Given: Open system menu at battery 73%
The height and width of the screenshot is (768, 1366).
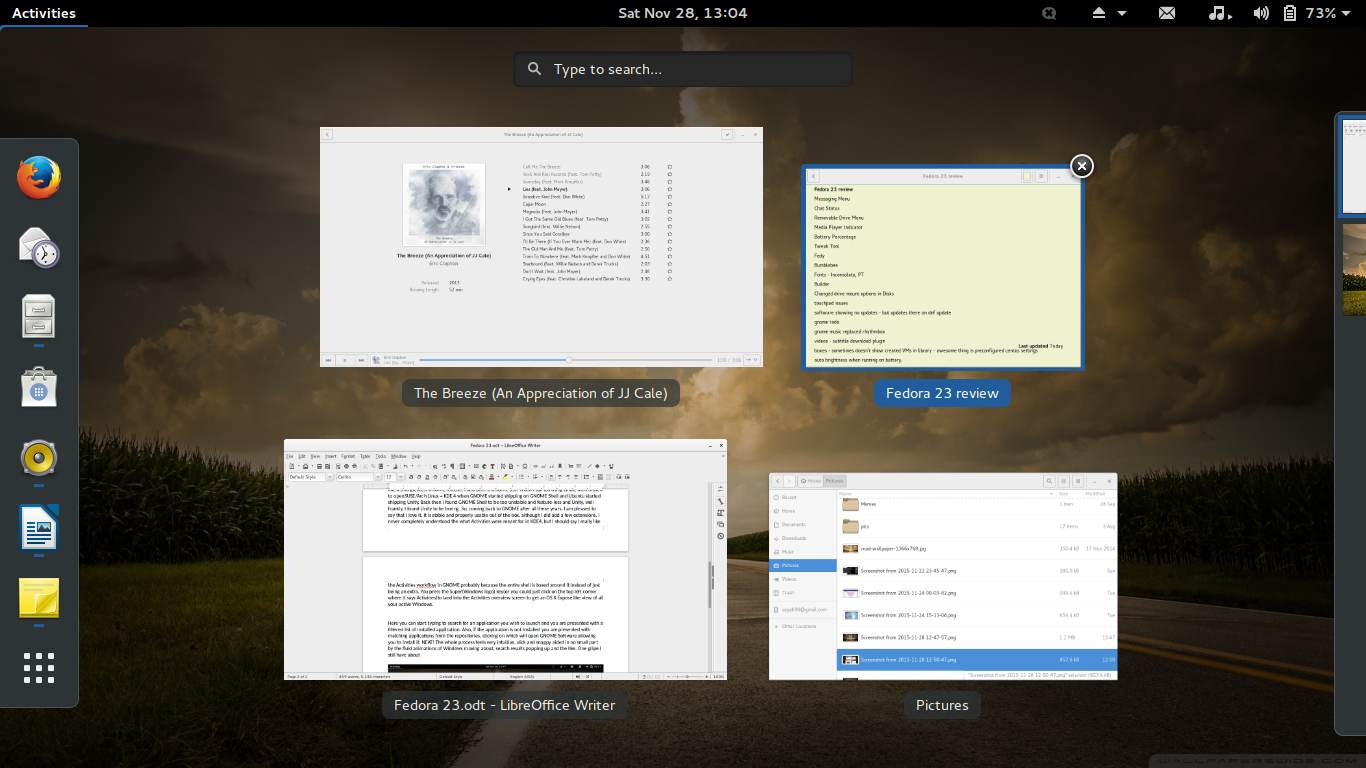Looking at the screenshot, I should (x=1318, y=13).
